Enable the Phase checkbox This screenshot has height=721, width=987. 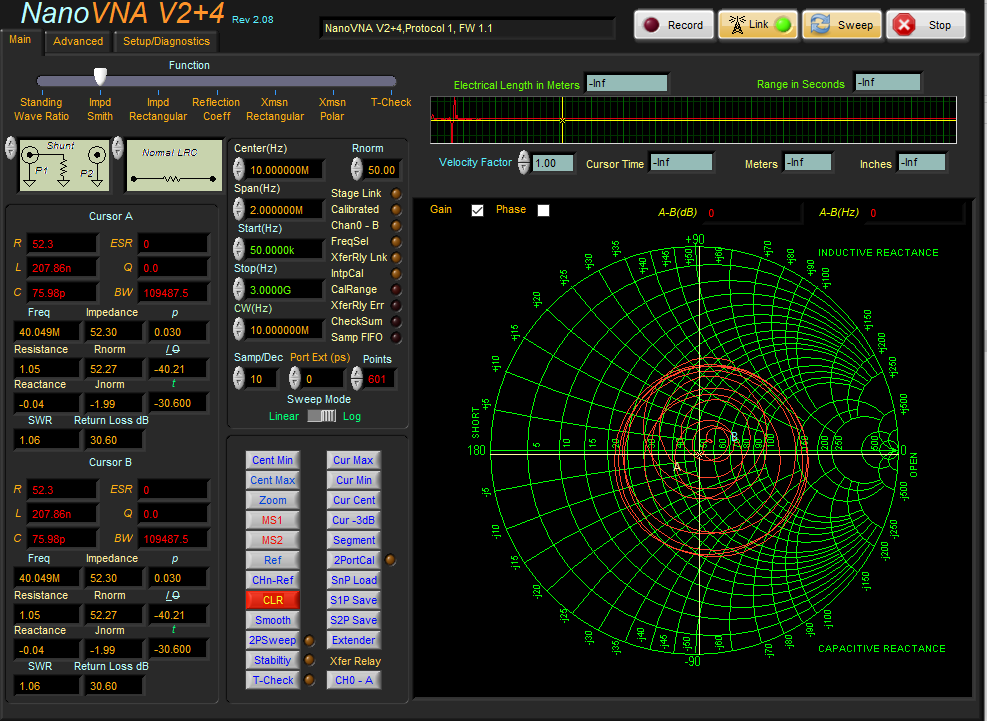click(543, 210)
